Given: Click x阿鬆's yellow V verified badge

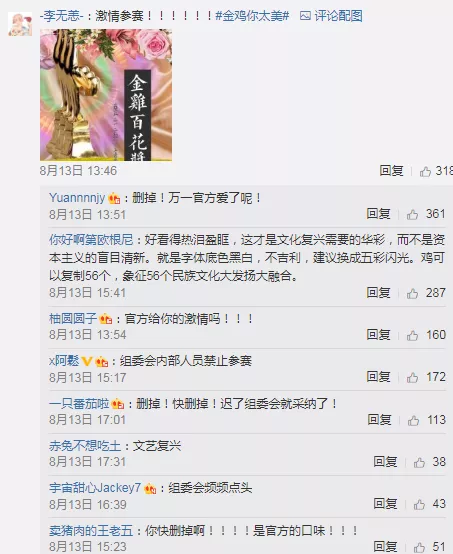Looking at the screenshot, I should (x=87, y=361).
